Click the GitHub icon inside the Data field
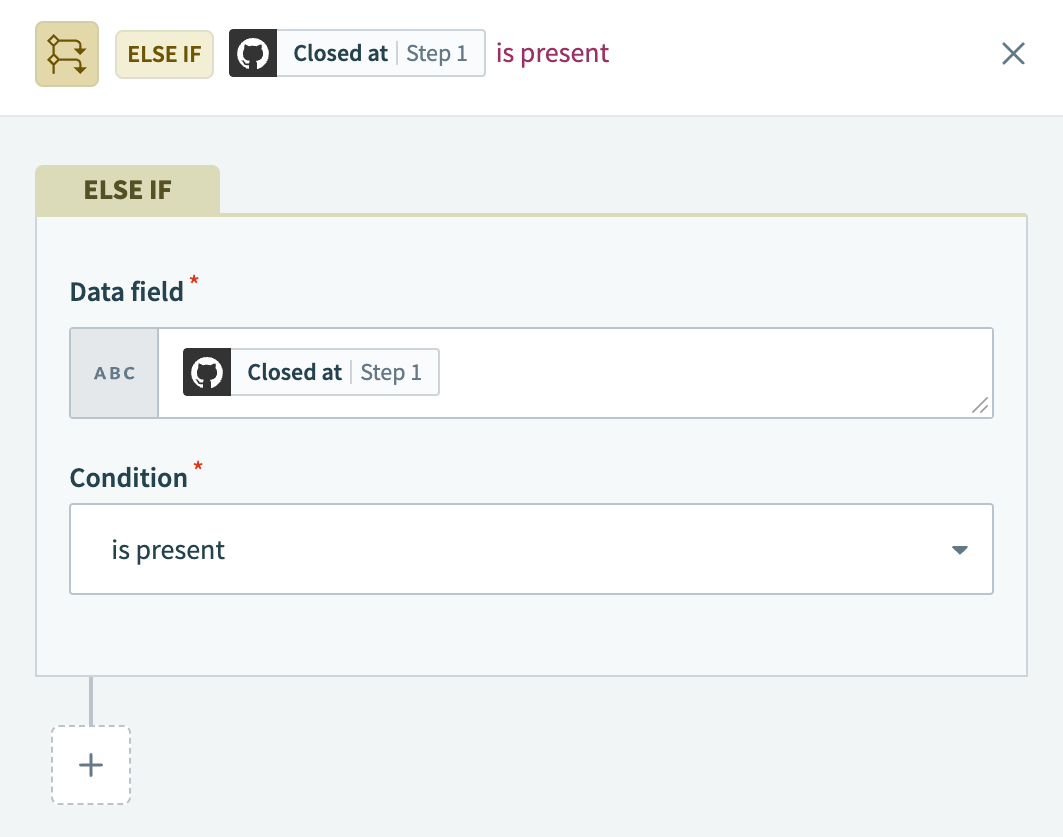Viewport: 1063px width, 837px height. coord(206,371)
